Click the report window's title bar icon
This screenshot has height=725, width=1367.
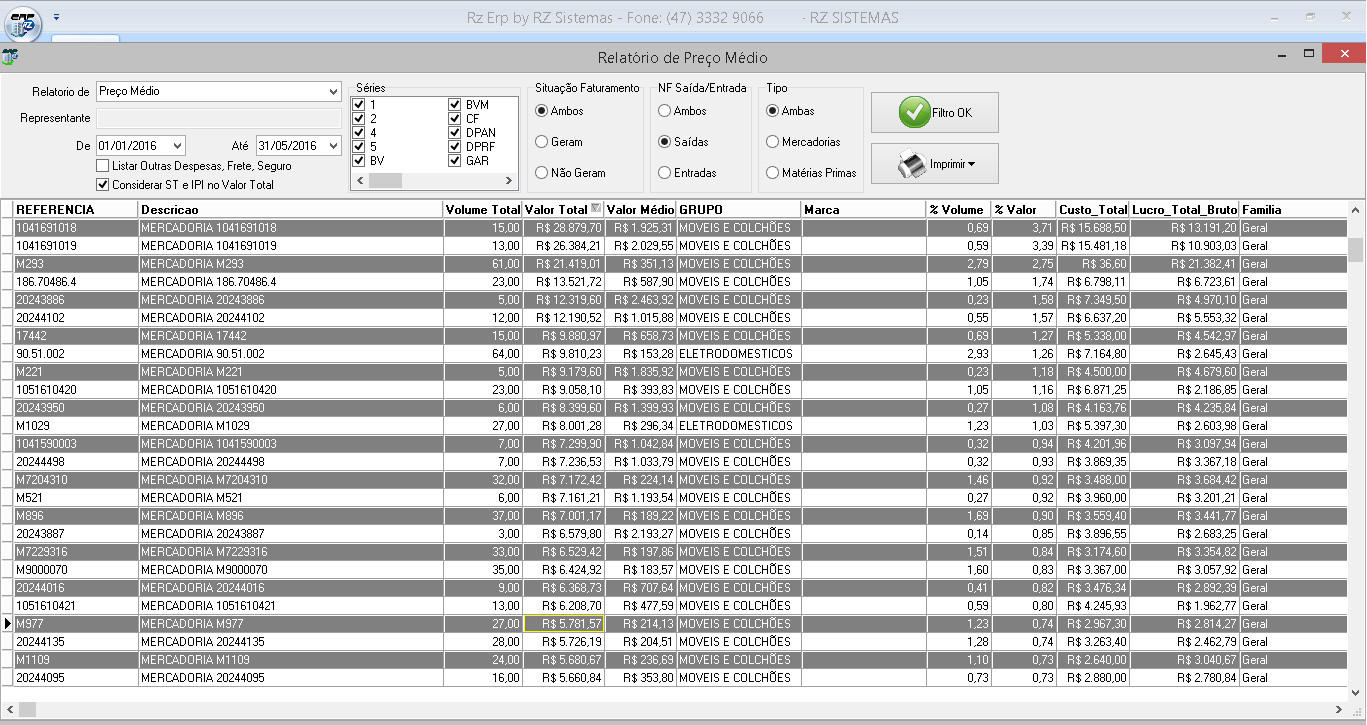coord(9,57)
